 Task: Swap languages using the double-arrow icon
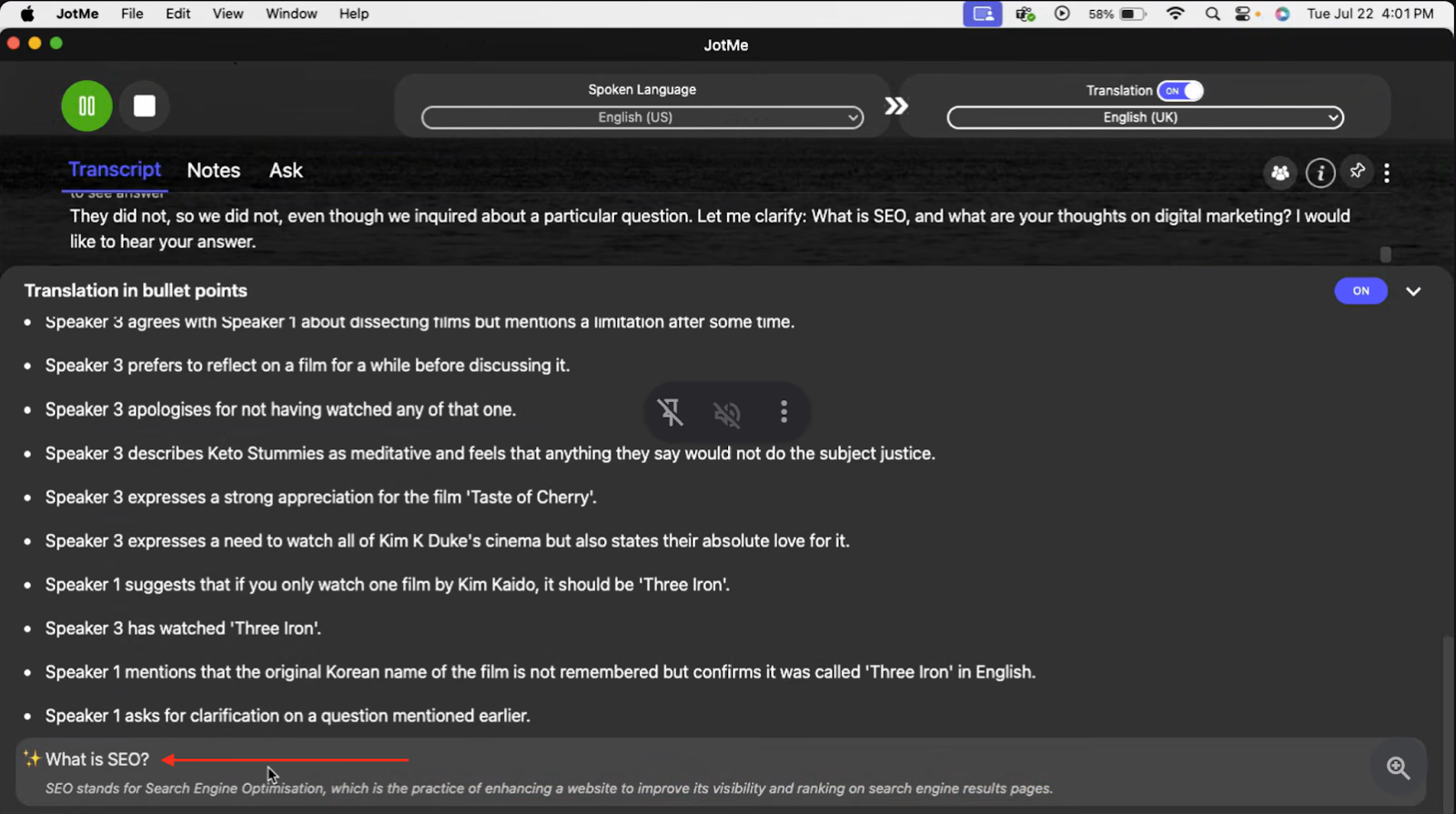click(x=896, y=106)
